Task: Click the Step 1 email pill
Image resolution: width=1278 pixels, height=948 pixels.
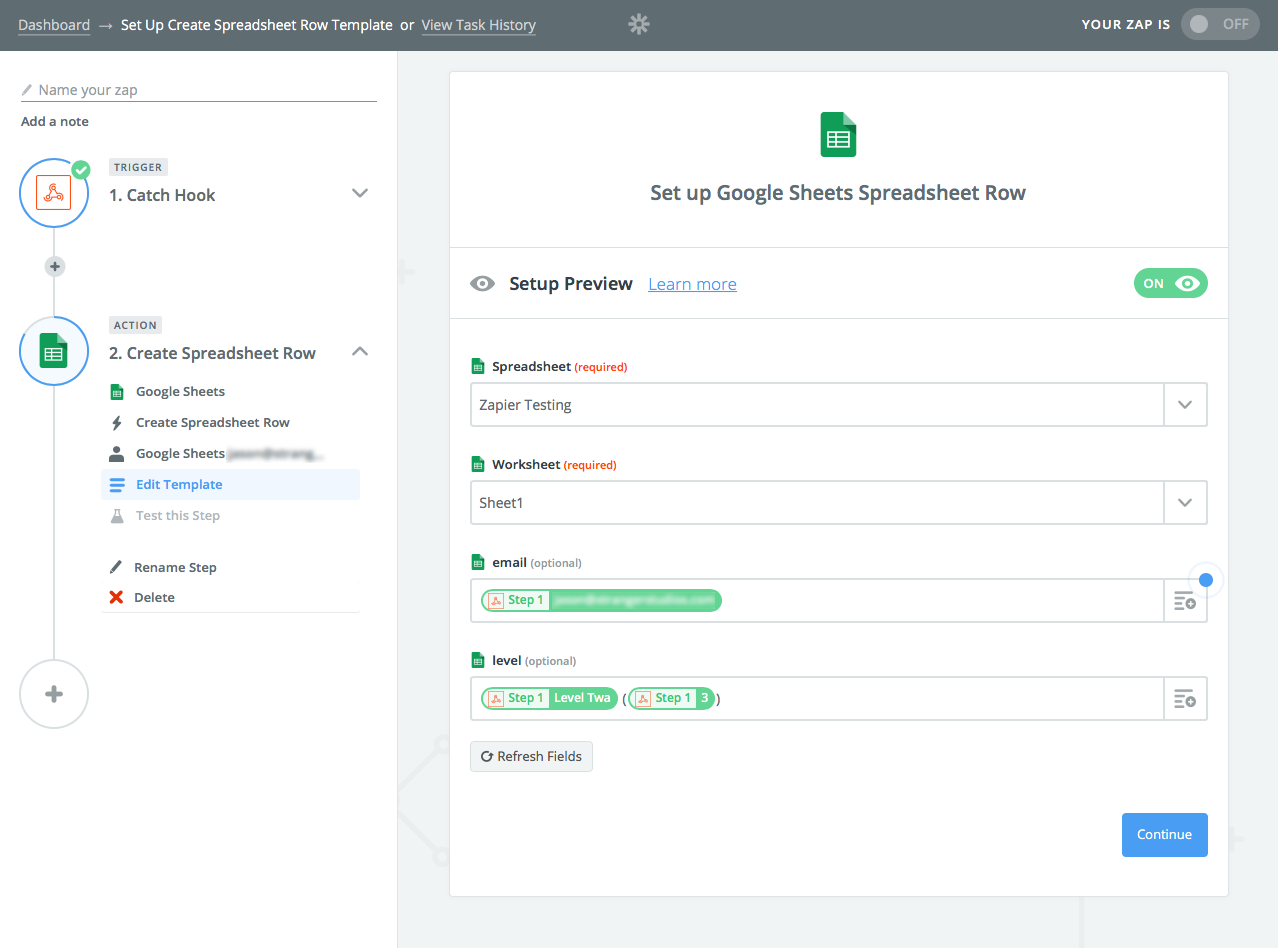Action: click(x=601, y=600)
